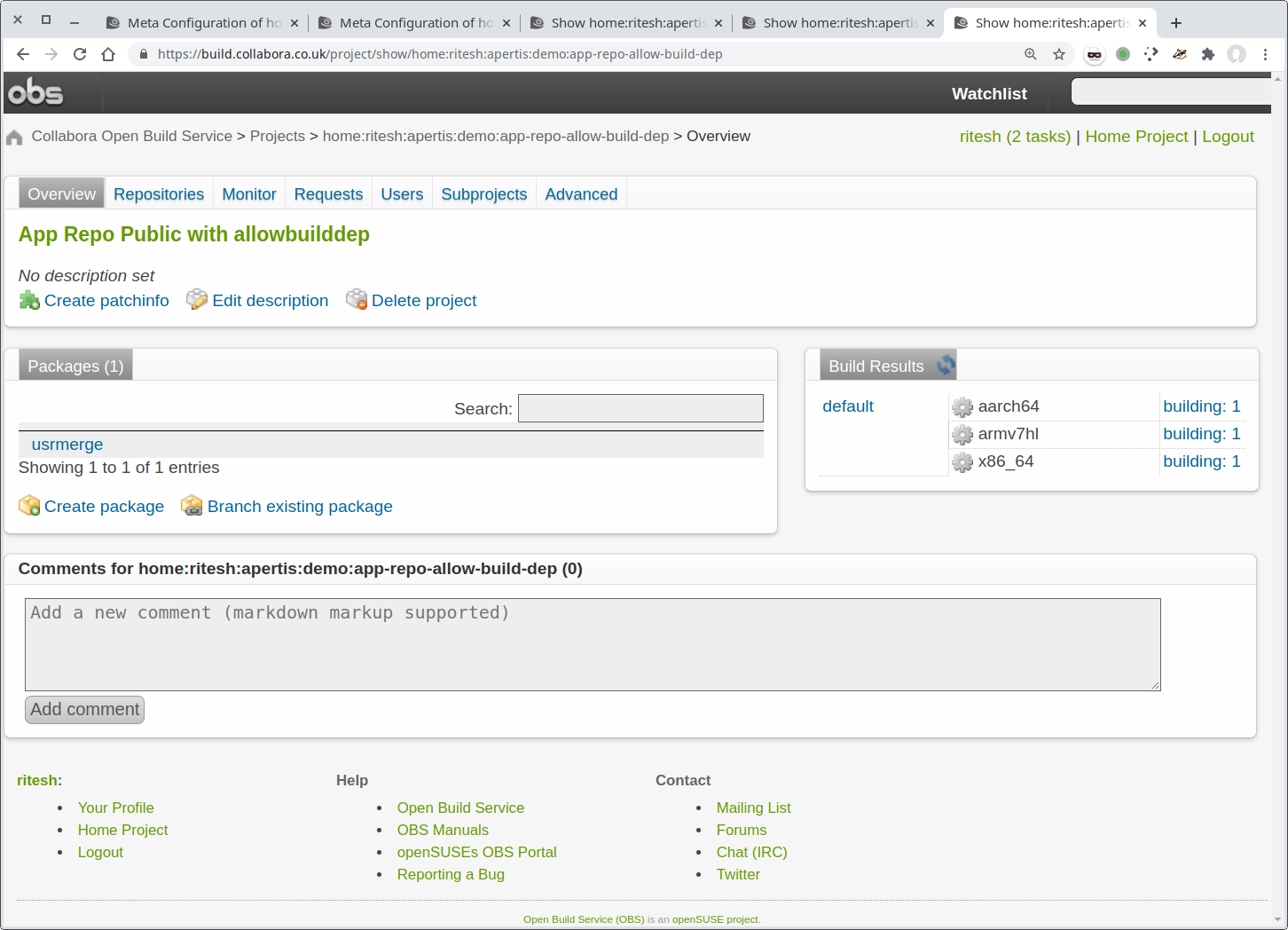
Task: Open the usrmerge package link
Action: point(67,445)
